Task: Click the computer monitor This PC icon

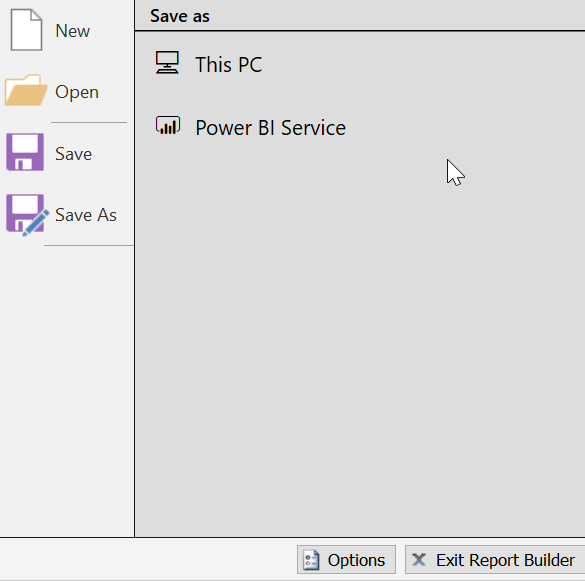Action: (x=167, y=63)
